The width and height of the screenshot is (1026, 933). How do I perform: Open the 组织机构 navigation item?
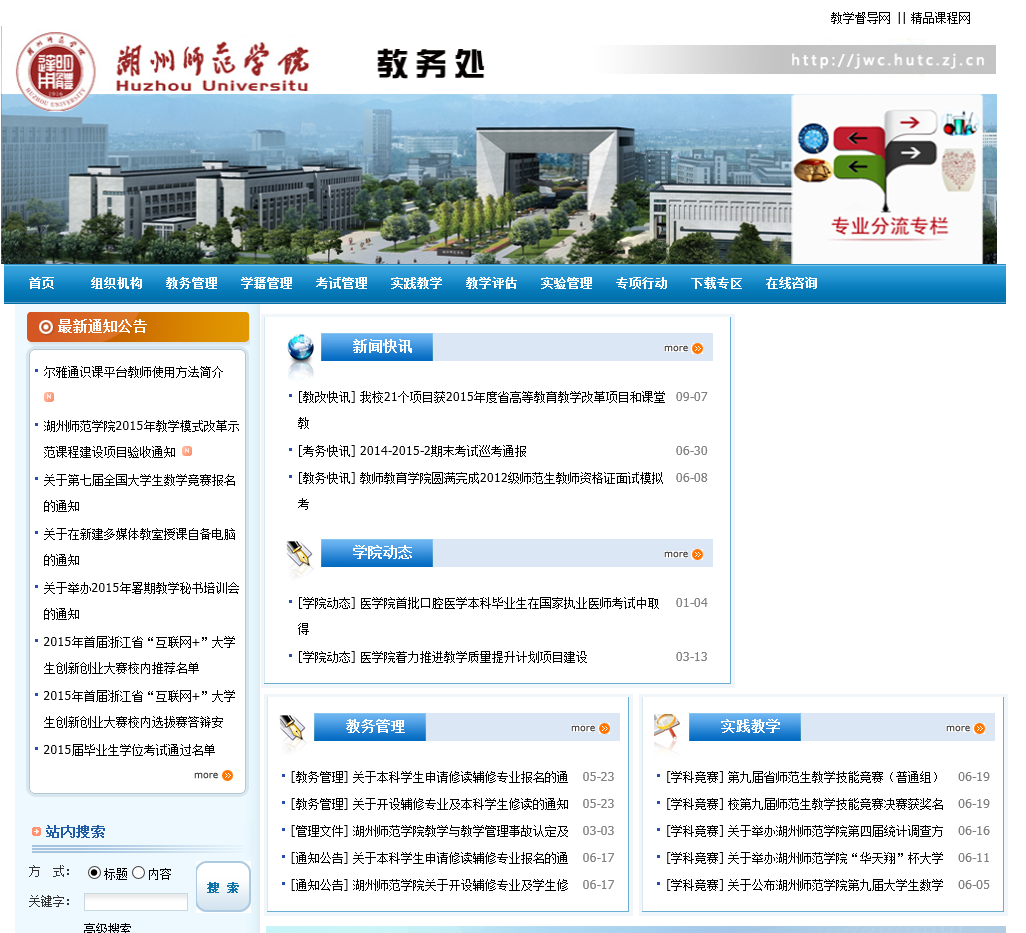pyautogui.click(x=116, y=283)
